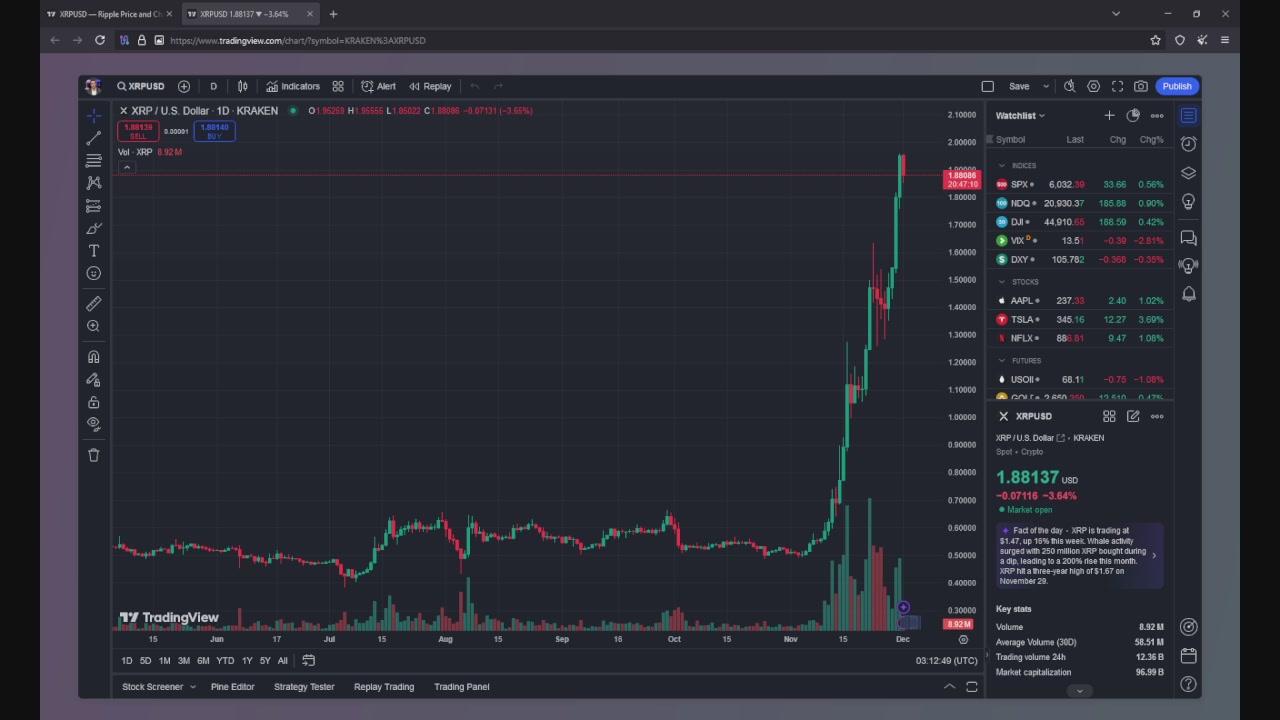Toggle the watchlist panel sidebar icon
The image size is (1280, 720).
(1188, 116)
